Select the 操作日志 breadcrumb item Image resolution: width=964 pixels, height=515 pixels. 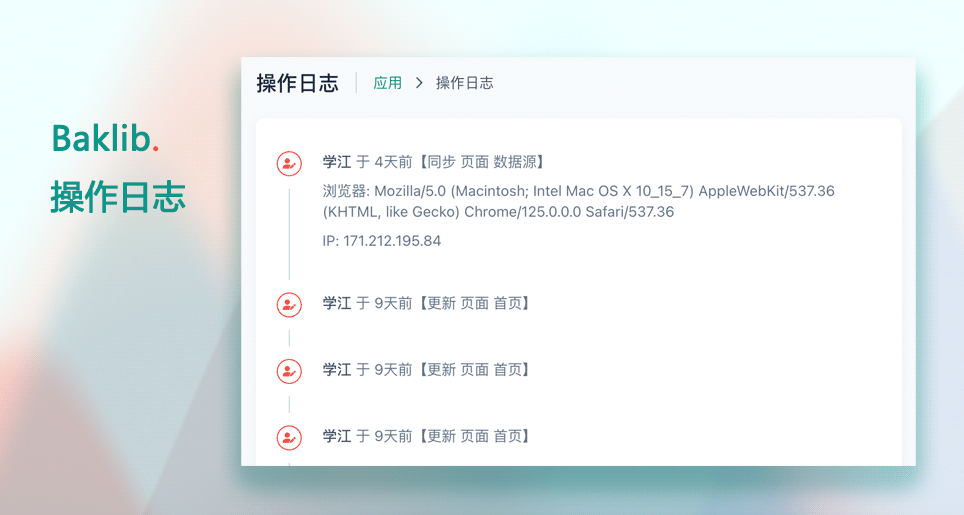tap(465, 83)
